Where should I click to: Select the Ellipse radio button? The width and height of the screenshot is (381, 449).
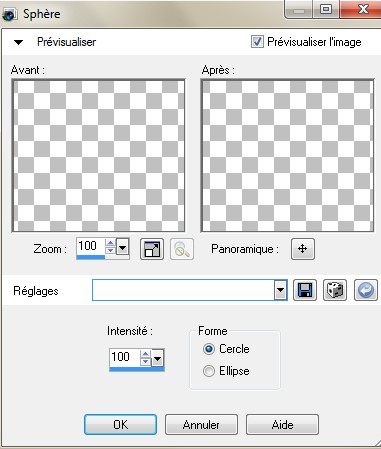click(x=209, y=371)
